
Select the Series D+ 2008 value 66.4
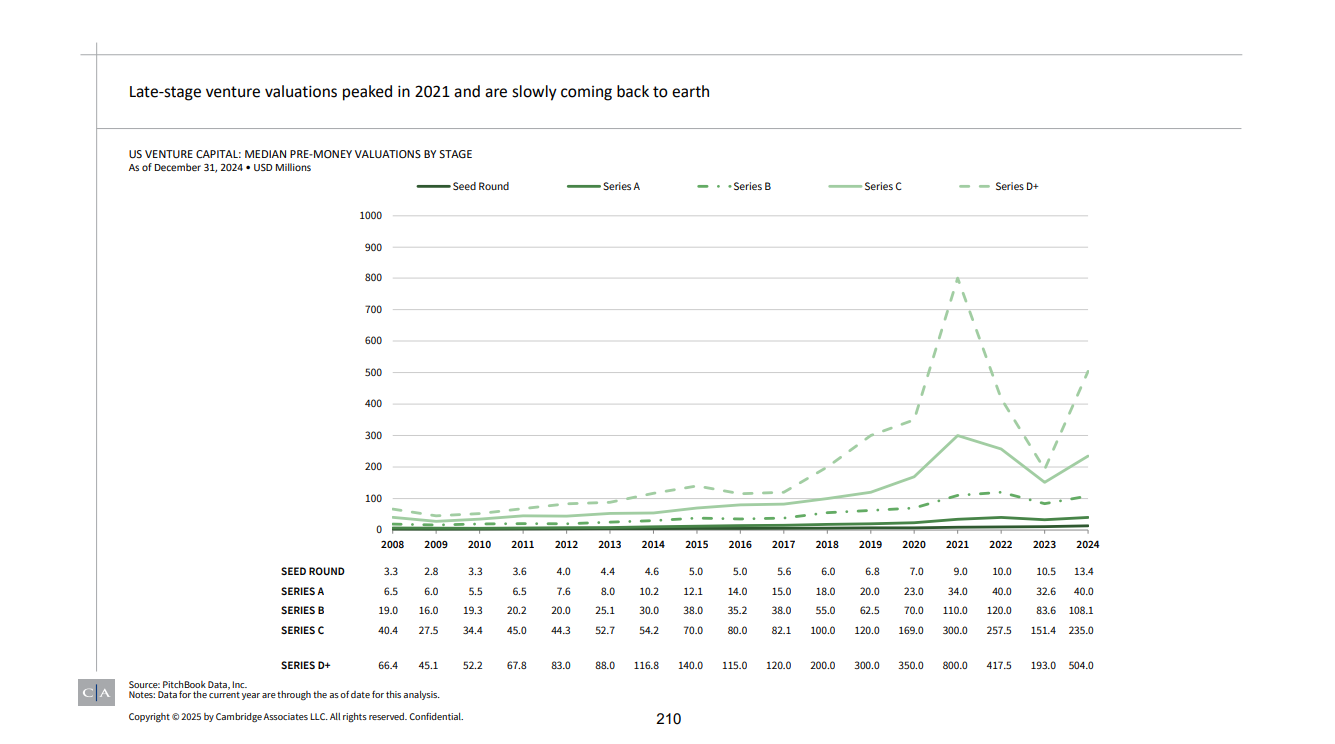[x=389, y=665]
